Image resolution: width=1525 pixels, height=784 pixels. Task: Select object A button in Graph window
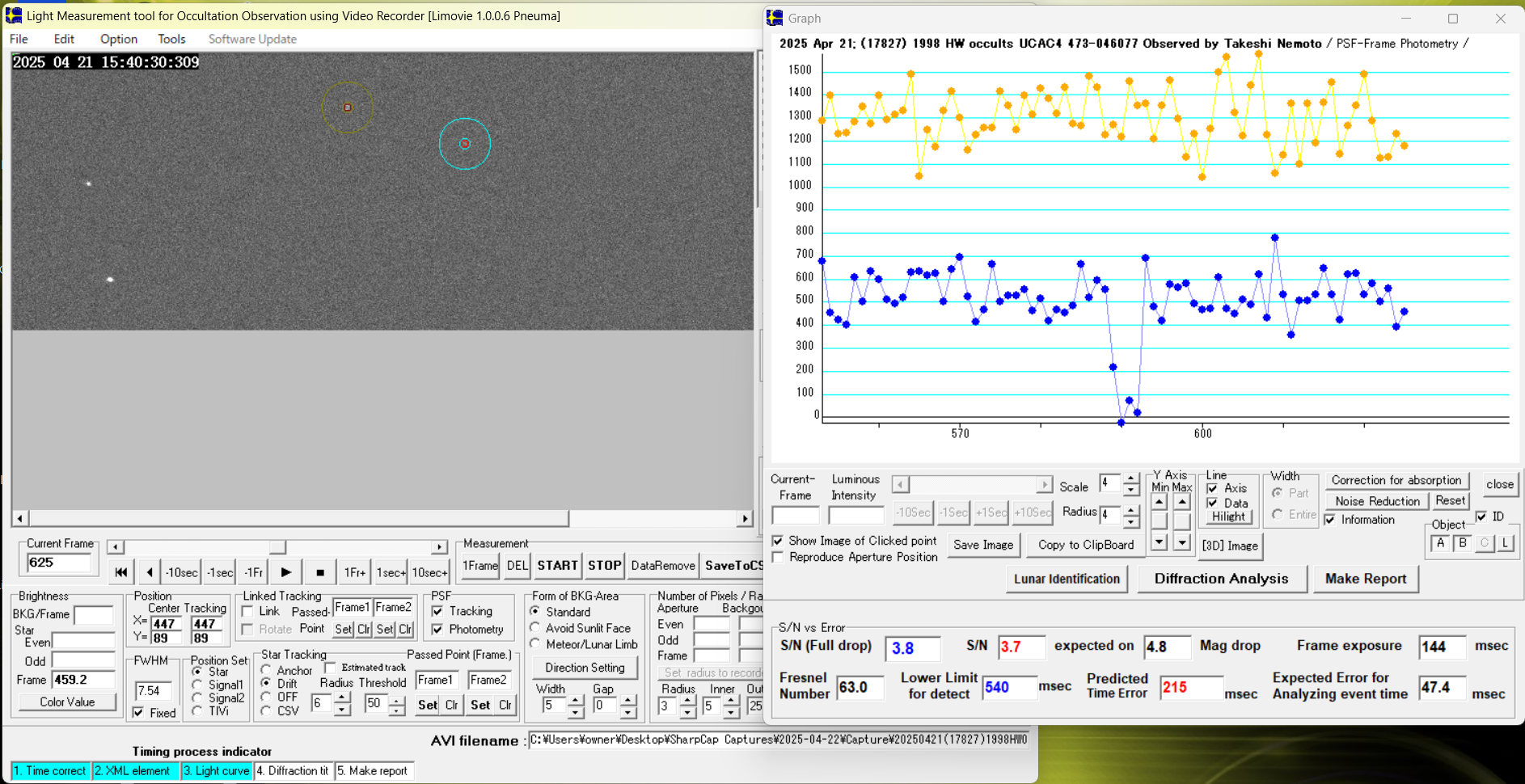(1440, 544)
